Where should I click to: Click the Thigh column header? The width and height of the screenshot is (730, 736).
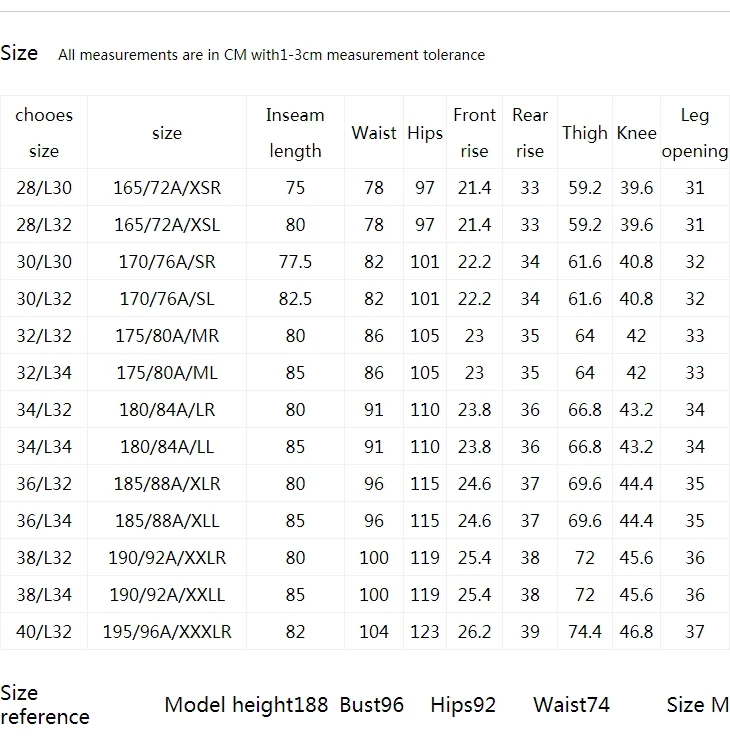584,133
